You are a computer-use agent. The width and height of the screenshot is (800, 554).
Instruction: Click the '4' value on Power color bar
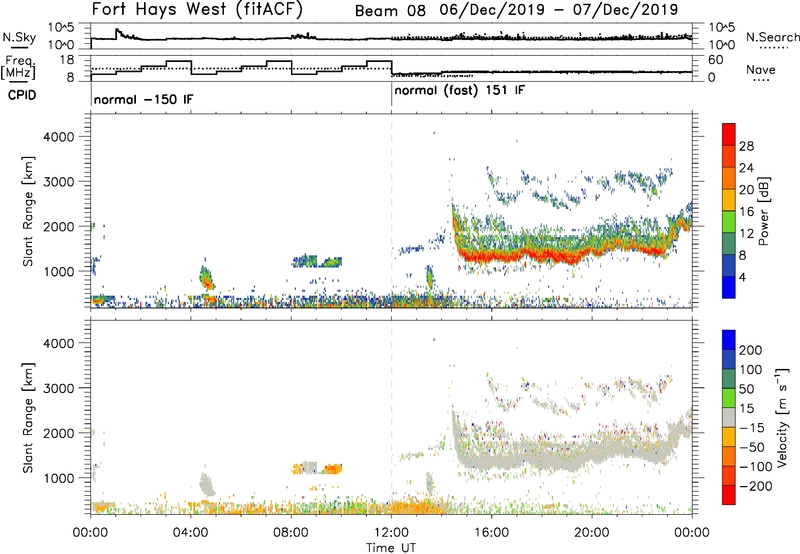click(743, 278)
